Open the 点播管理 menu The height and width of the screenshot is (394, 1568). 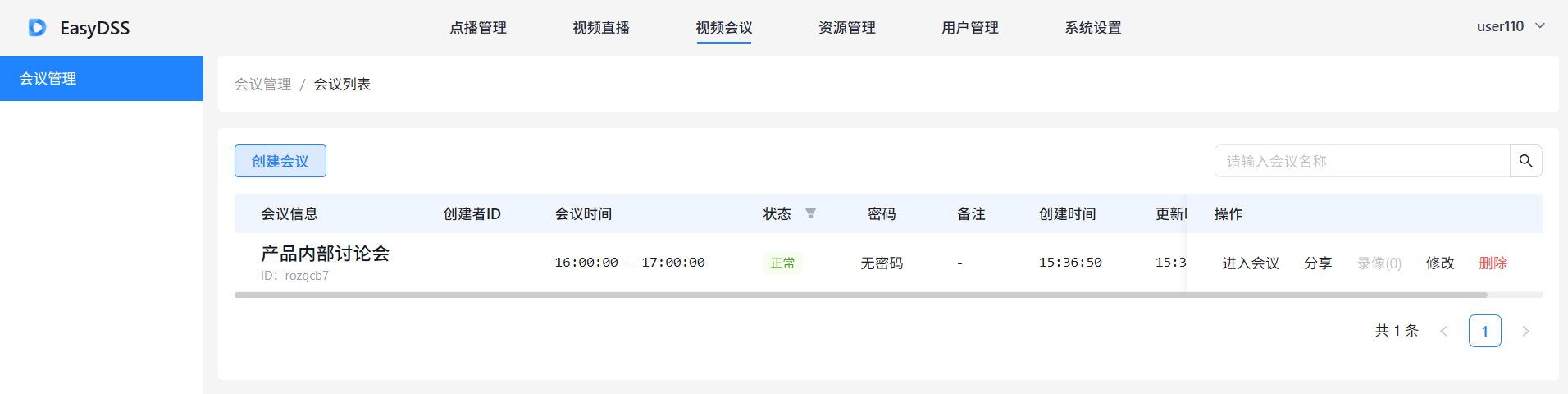tap(478, 28)
